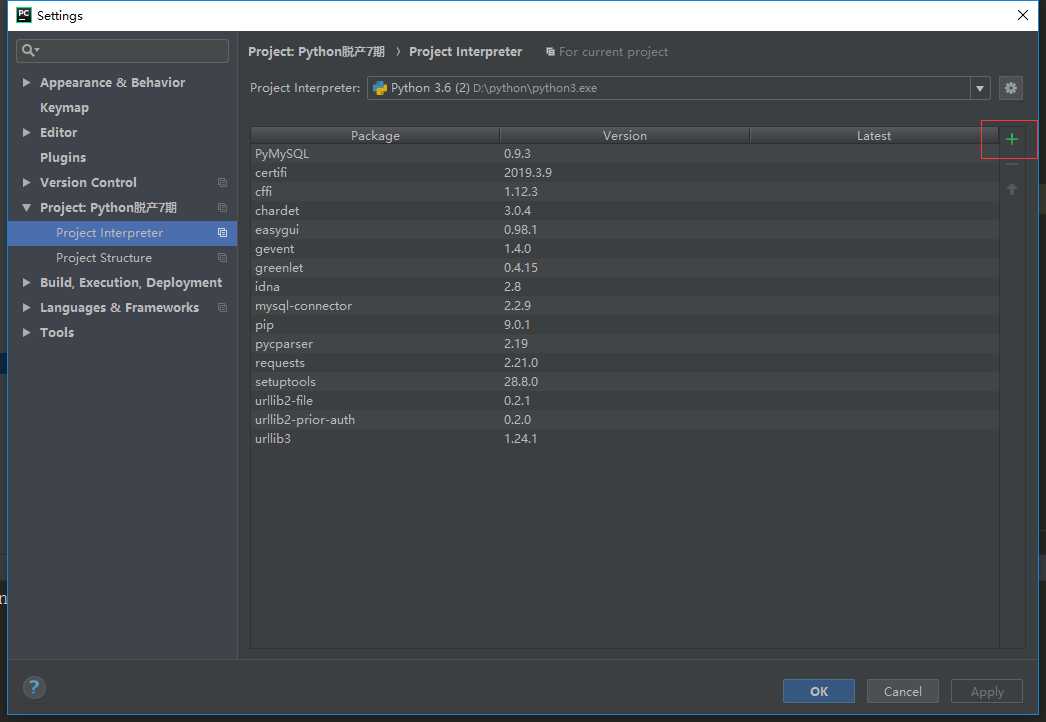Viewport: 1046px width, 722px height.
Task: Click the OK button
Action: (x=819, y=691)
